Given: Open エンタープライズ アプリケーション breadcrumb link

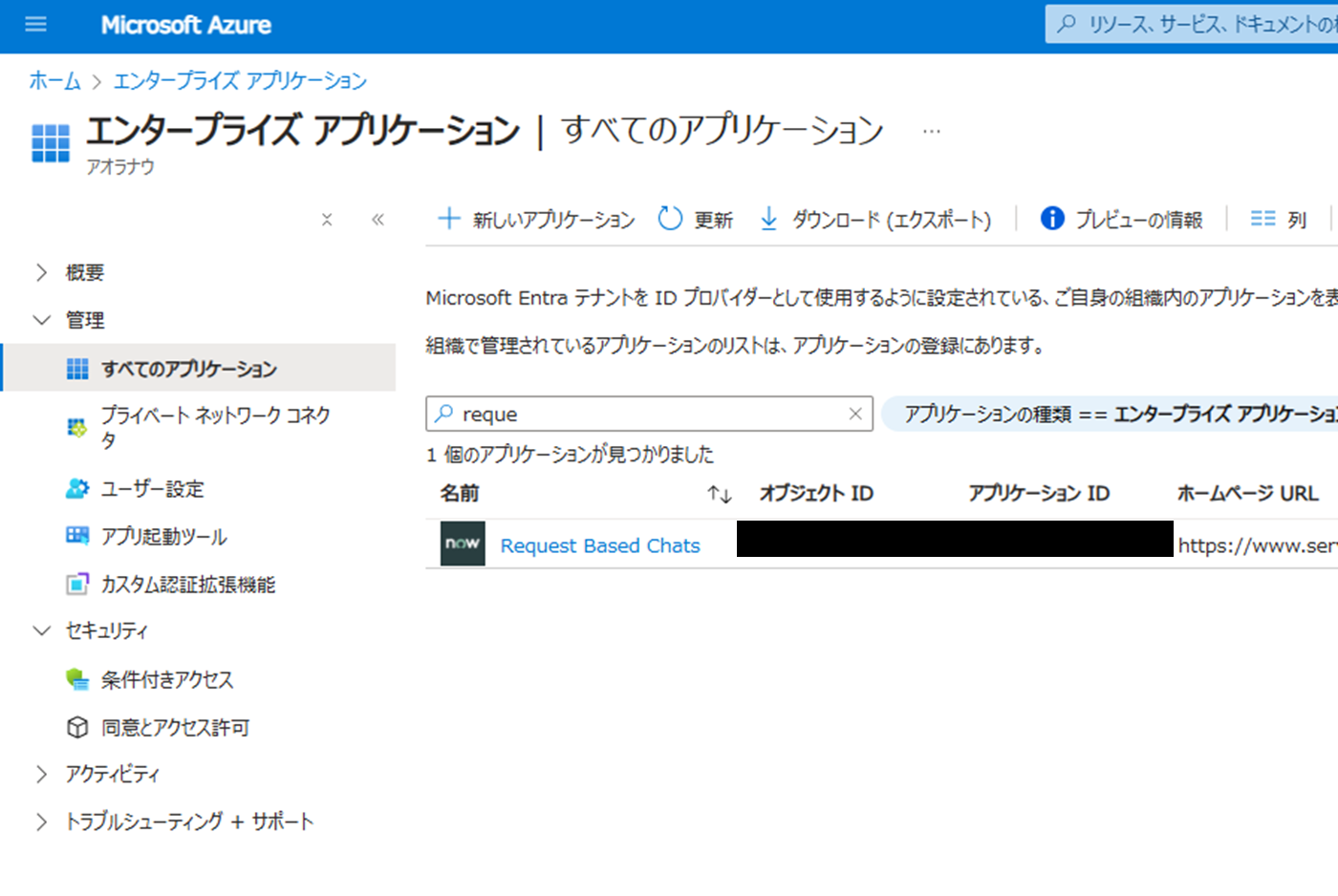Looking at the screenshot, I should point(240,80).
